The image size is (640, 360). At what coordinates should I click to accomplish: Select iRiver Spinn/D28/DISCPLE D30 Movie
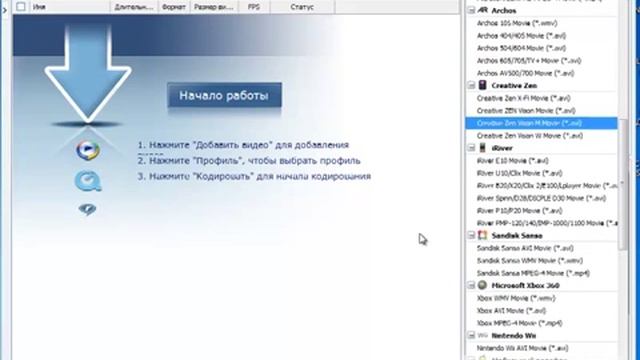[x=541, y=198]
